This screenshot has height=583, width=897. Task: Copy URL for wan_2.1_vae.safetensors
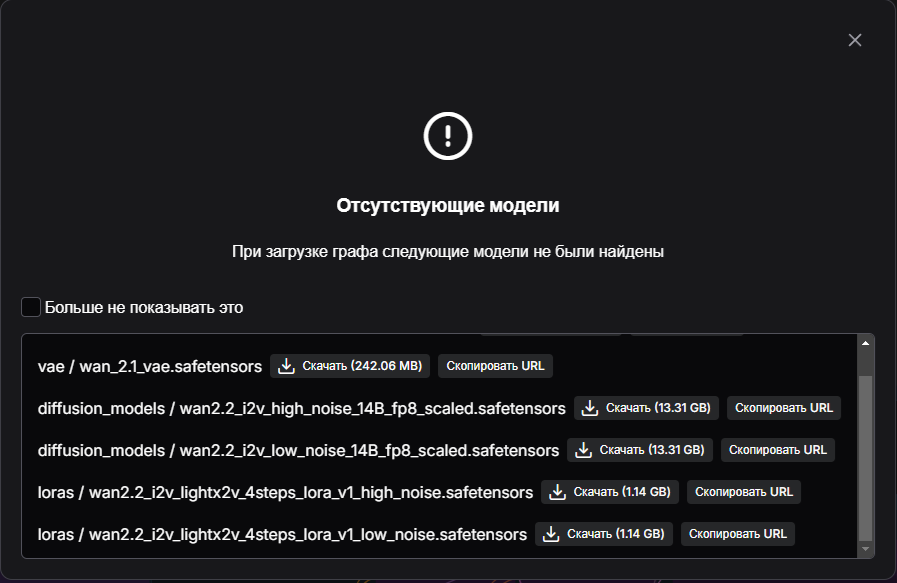pos(495,366)
